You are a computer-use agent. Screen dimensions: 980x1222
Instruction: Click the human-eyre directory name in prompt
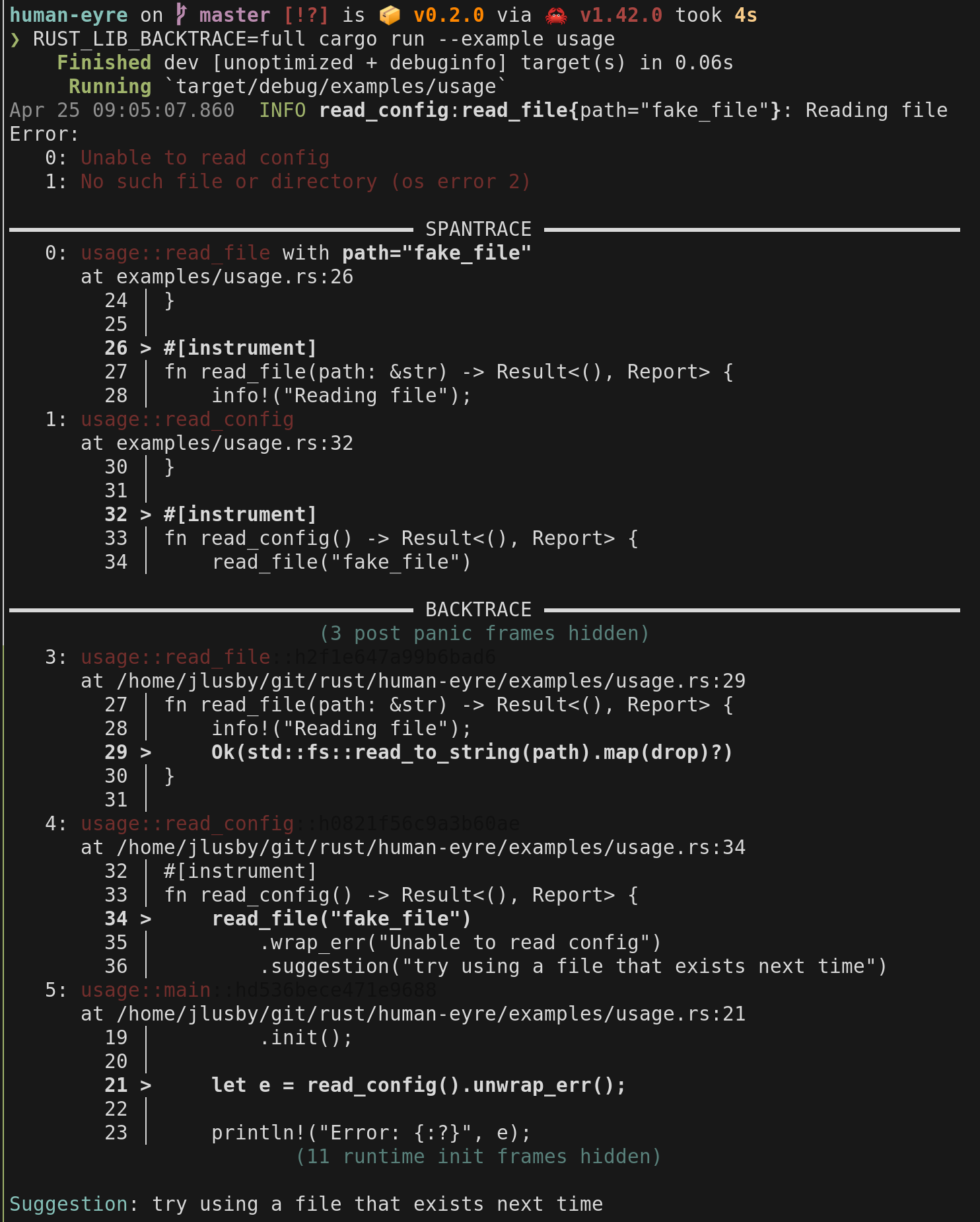[x=69, y=15]
